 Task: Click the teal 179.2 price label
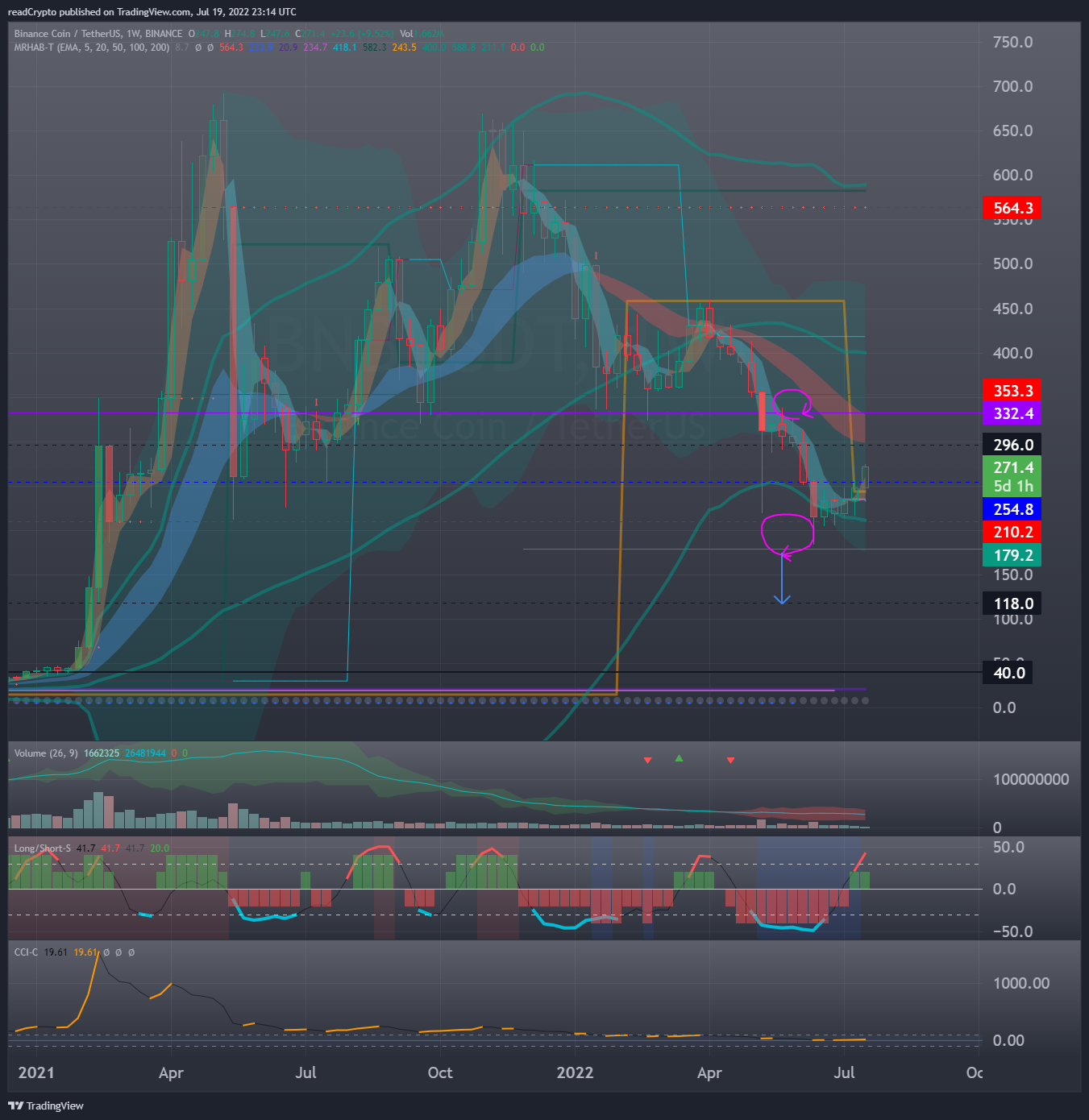click(1012, 555)
